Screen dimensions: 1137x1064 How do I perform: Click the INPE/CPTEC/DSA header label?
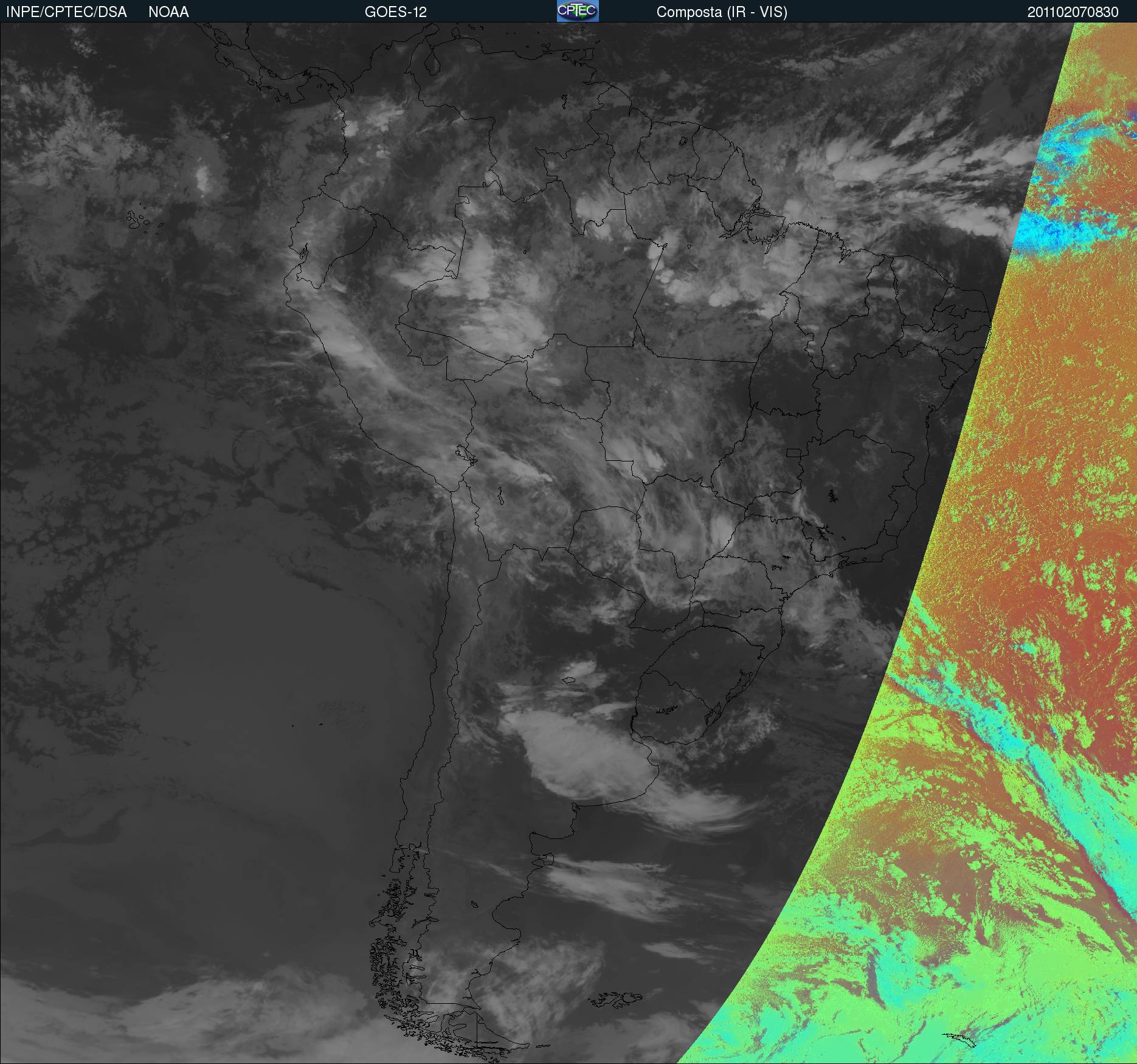click(66, 12)
